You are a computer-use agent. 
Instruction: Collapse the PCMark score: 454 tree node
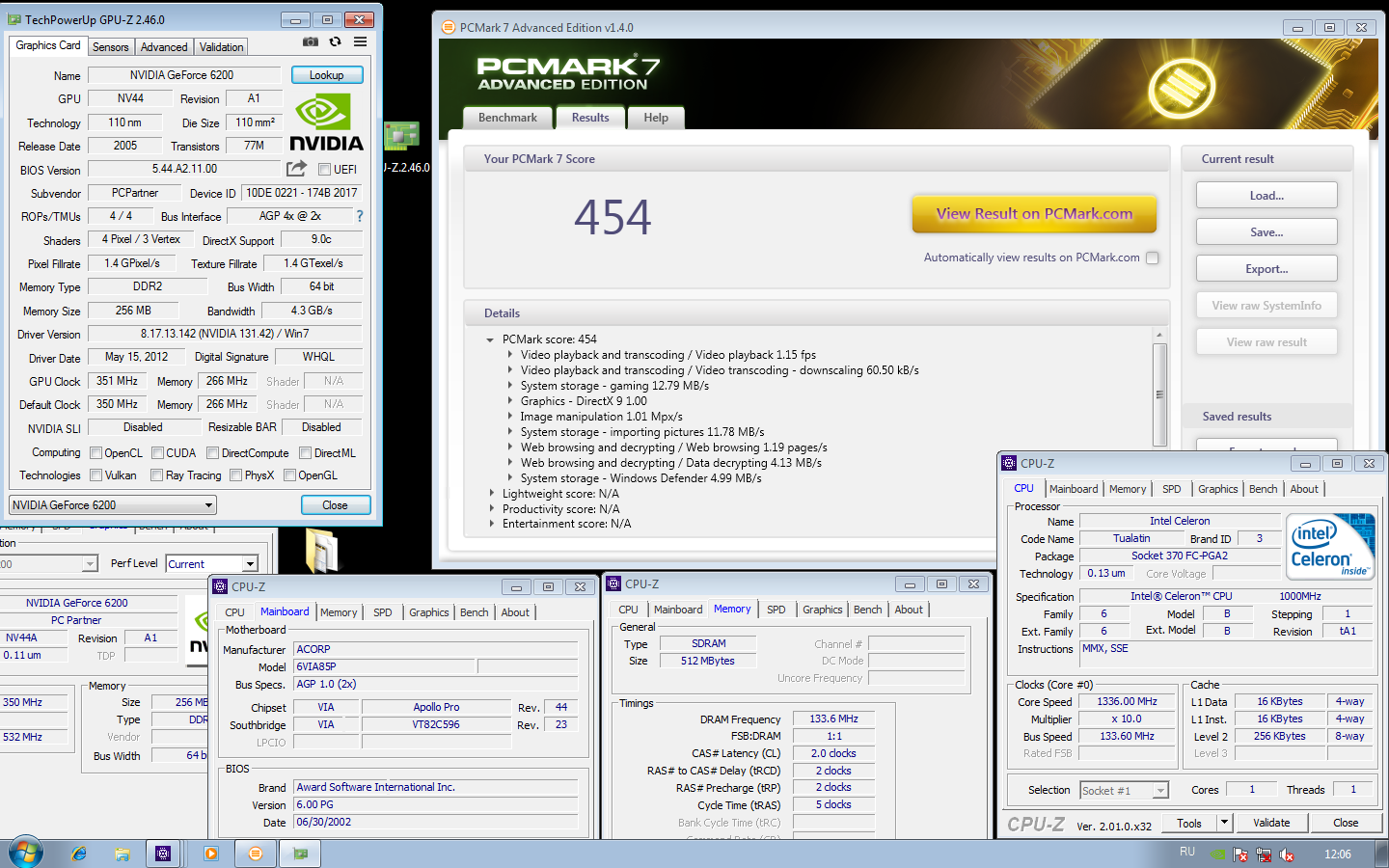(490, 339)
